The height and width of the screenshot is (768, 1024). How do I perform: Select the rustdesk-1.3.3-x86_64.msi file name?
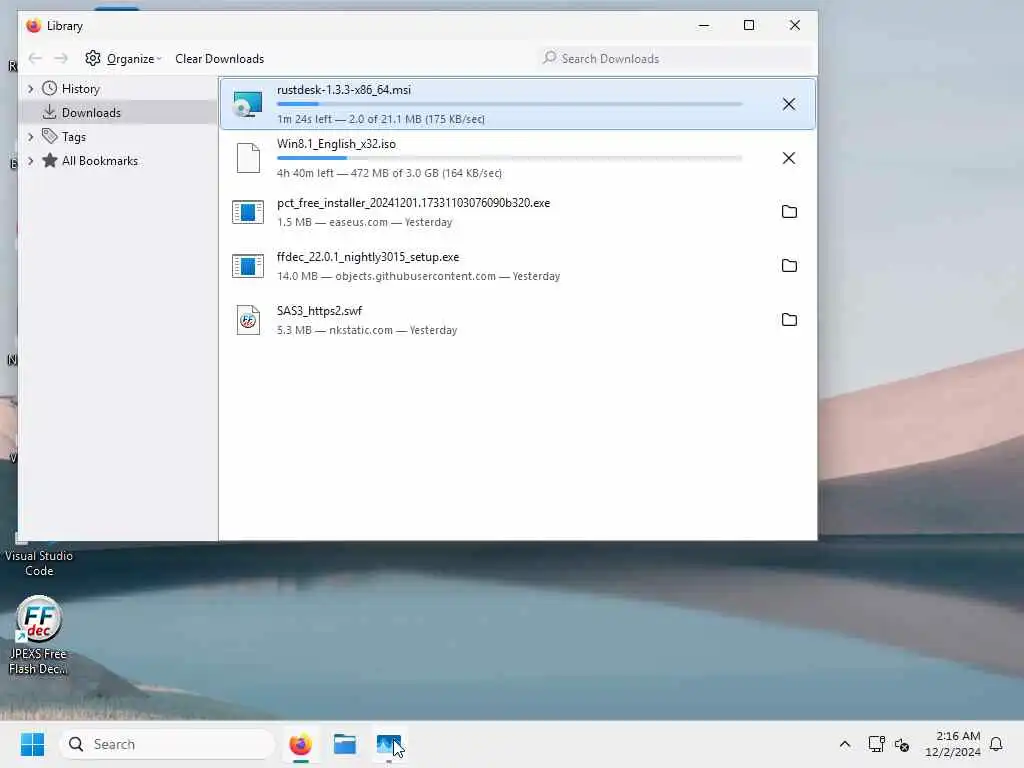point(344,90)
